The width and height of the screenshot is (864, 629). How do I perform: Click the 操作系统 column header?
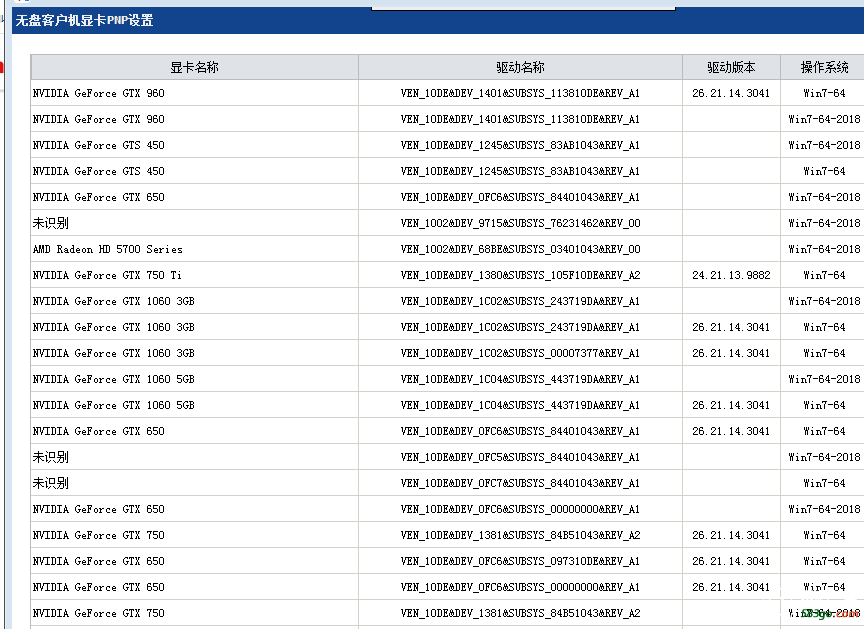coord(824,67)
